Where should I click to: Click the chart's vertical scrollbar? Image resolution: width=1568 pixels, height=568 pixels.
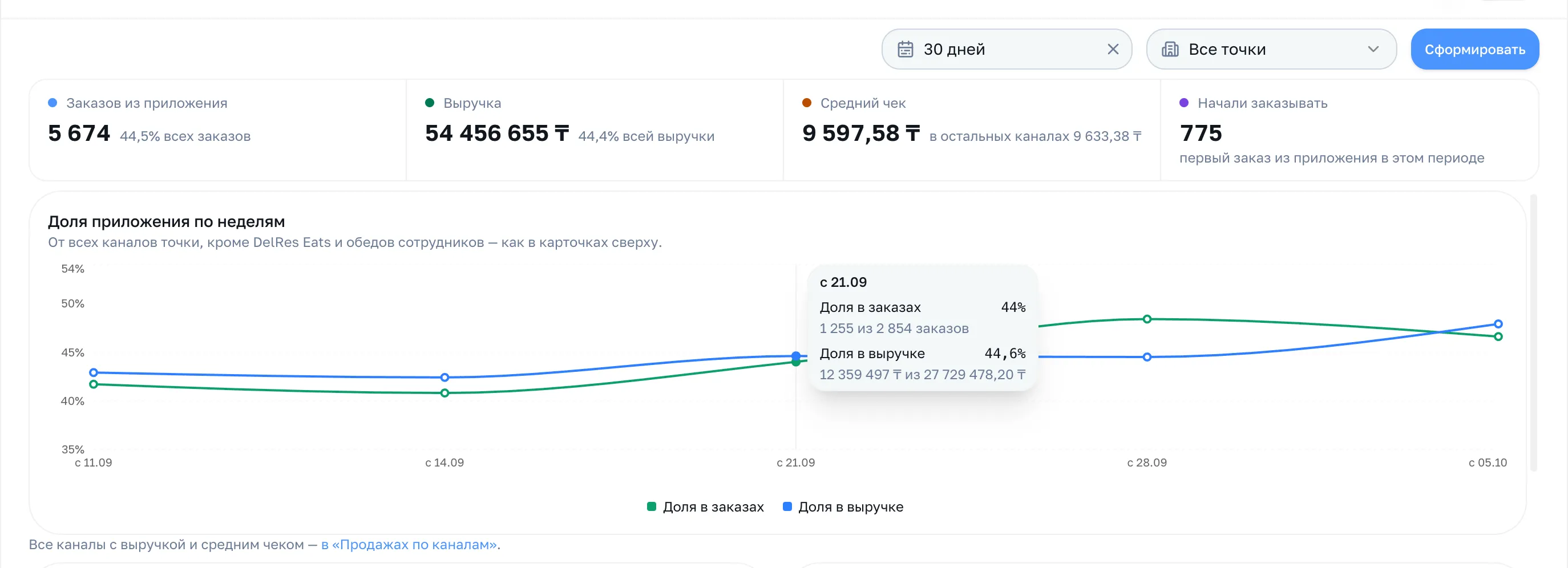click(1533, 332)
